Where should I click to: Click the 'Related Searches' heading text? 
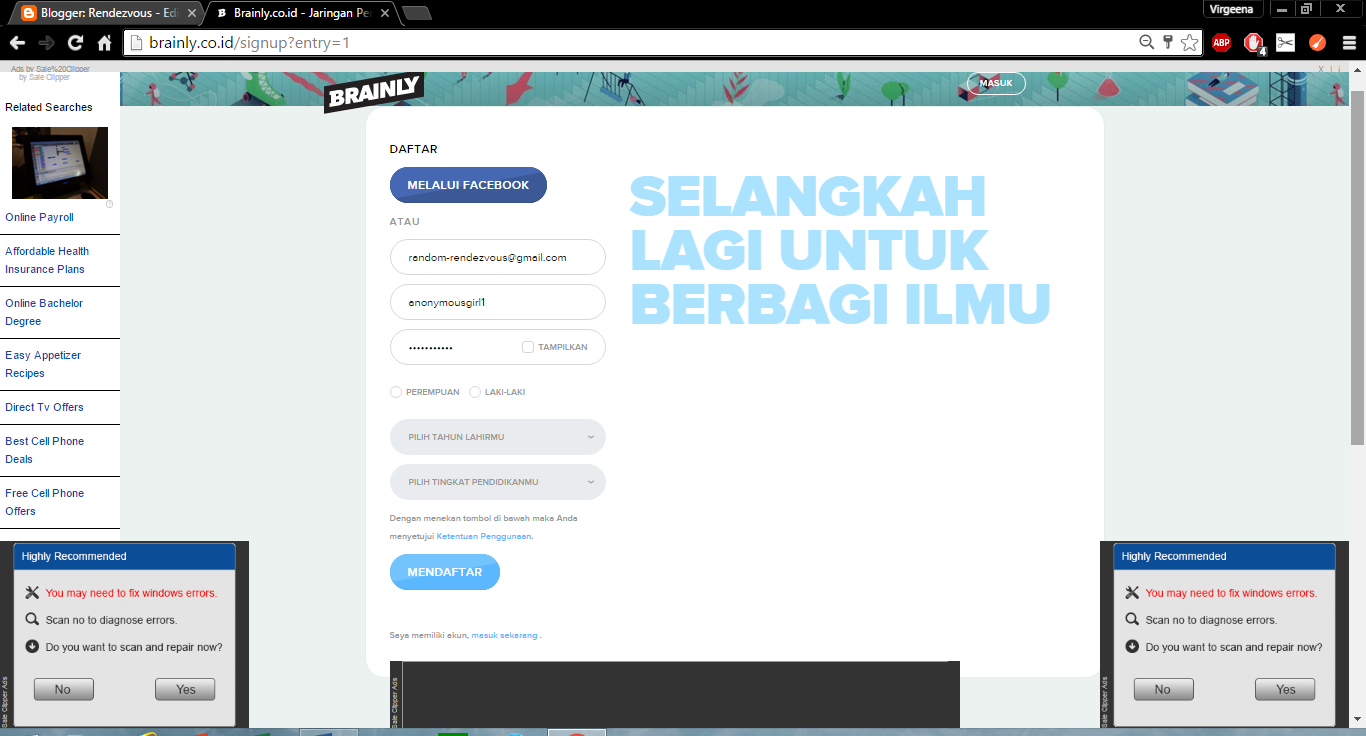[49, 107]
